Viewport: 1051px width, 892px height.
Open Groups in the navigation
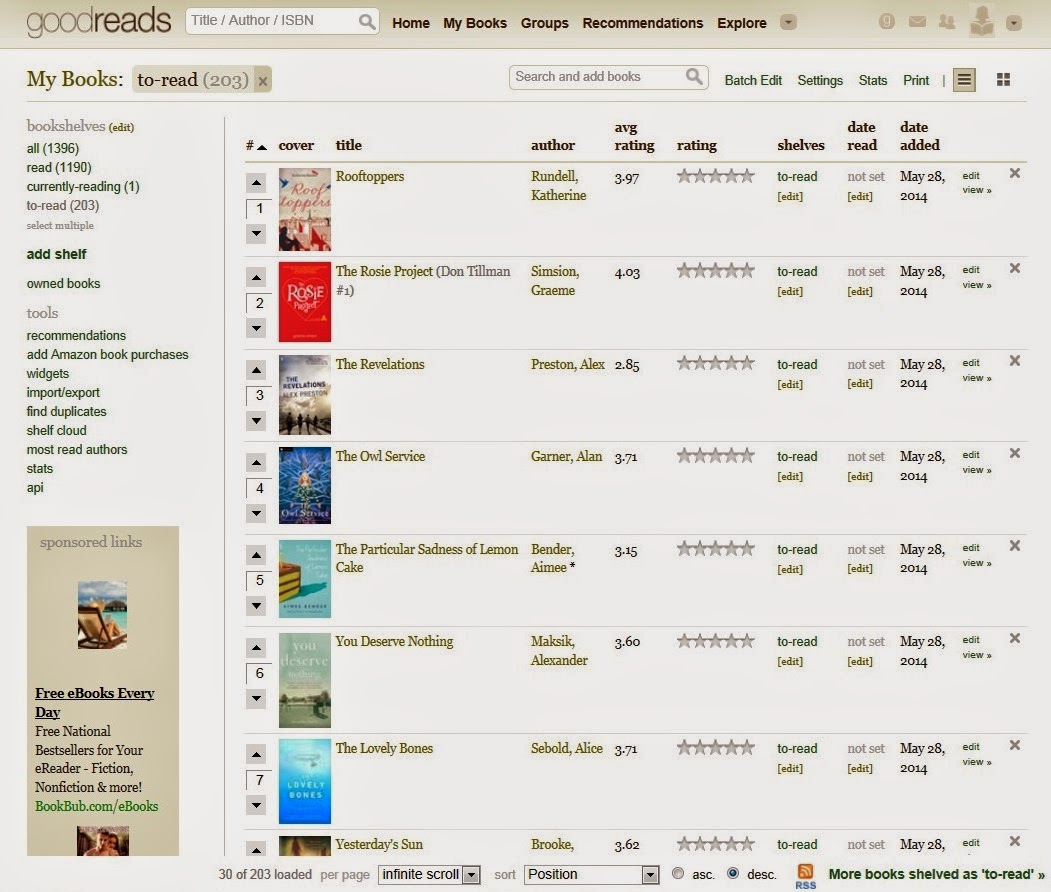click(544, 23)
